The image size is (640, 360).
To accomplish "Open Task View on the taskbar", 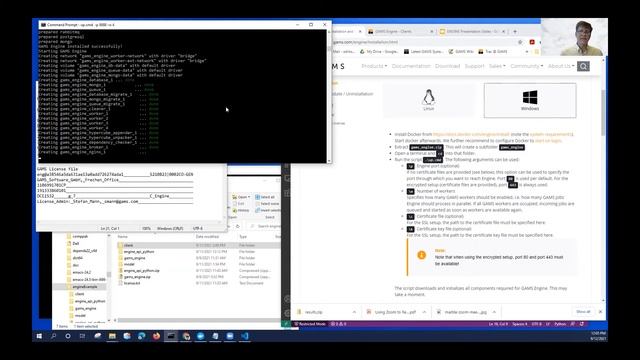I will point(82,336).
